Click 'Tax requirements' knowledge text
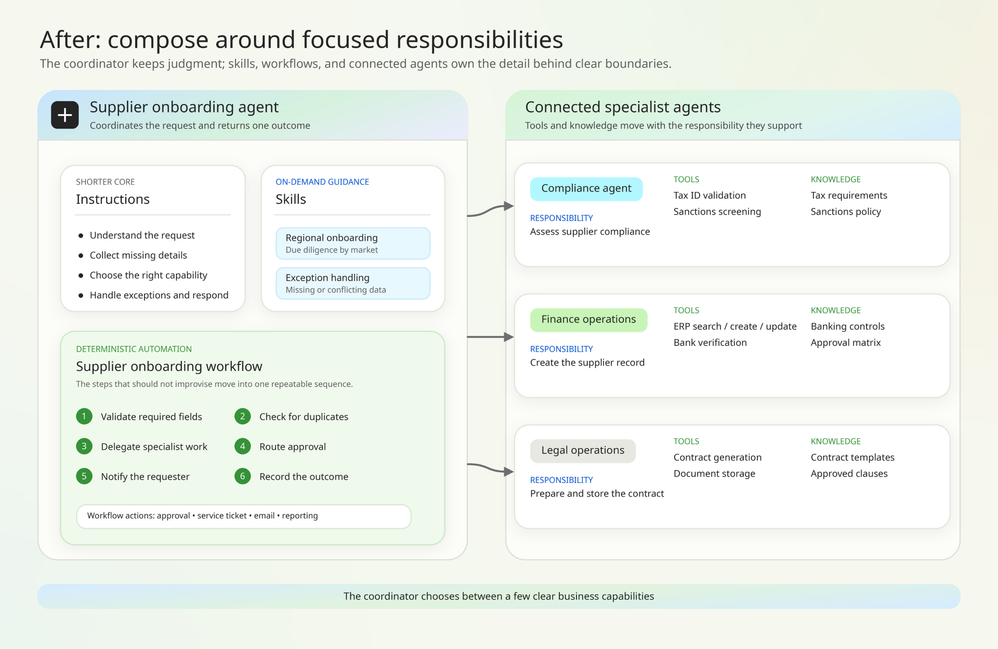This screenshot has width=998, height=649. point(848,195)
